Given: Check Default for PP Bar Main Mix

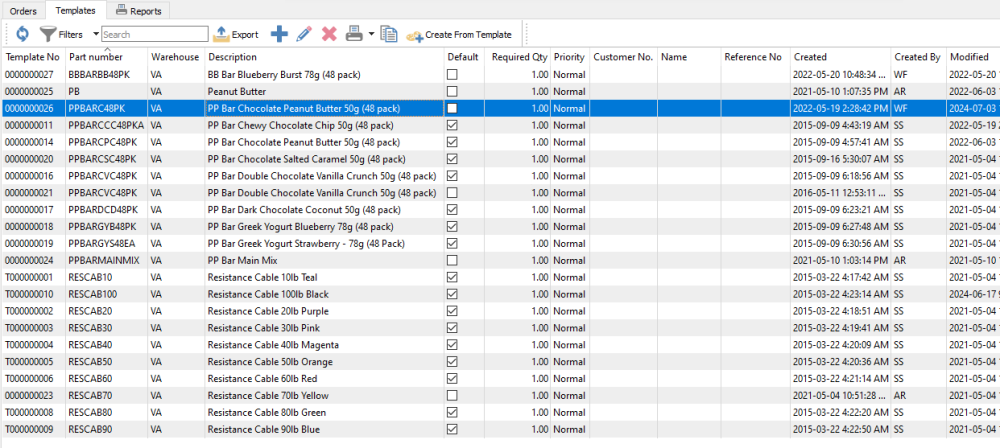Looking at the screenshot, I should pos(452,260).
